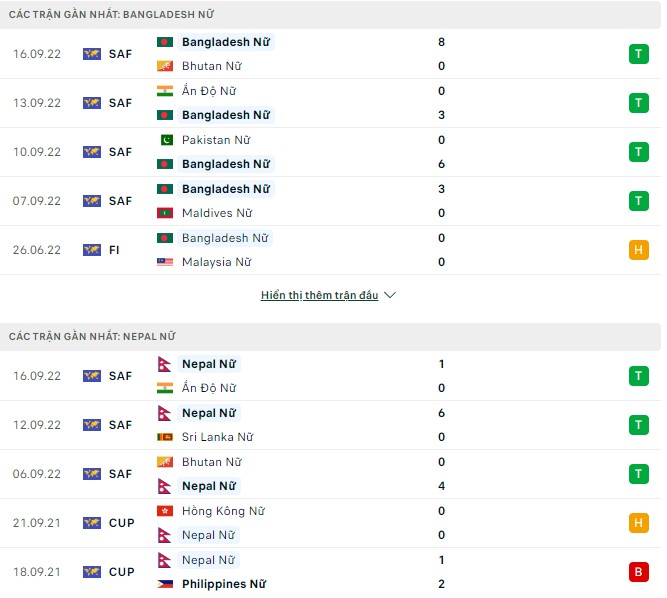Click the red B badge for Nepal–Philippines match
Viewport: 667px width, 598px height.
click(x=637, y=572)
